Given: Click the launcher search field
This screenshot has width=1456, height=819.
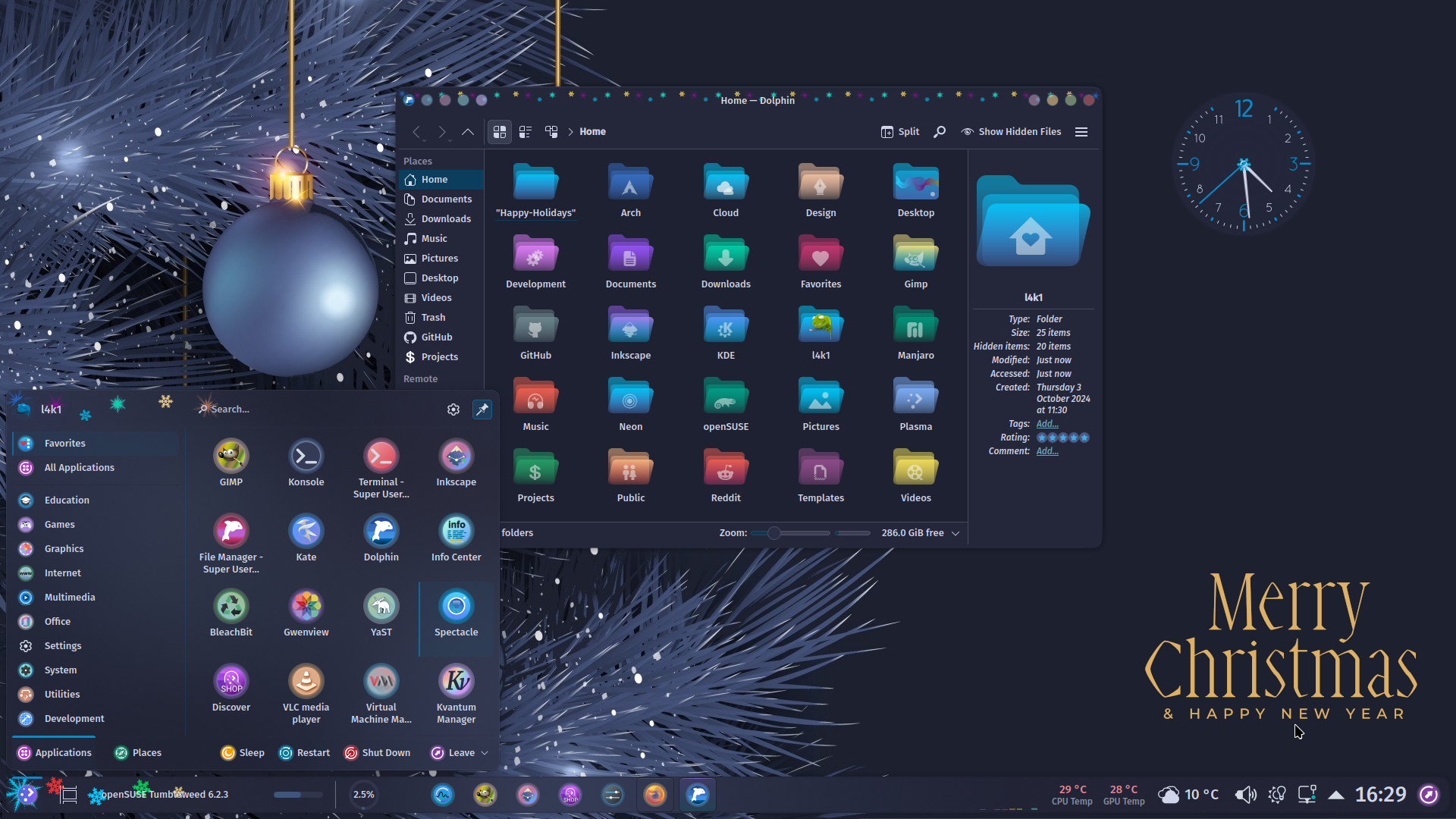Looking at the screenshot, I should (318, 409).
